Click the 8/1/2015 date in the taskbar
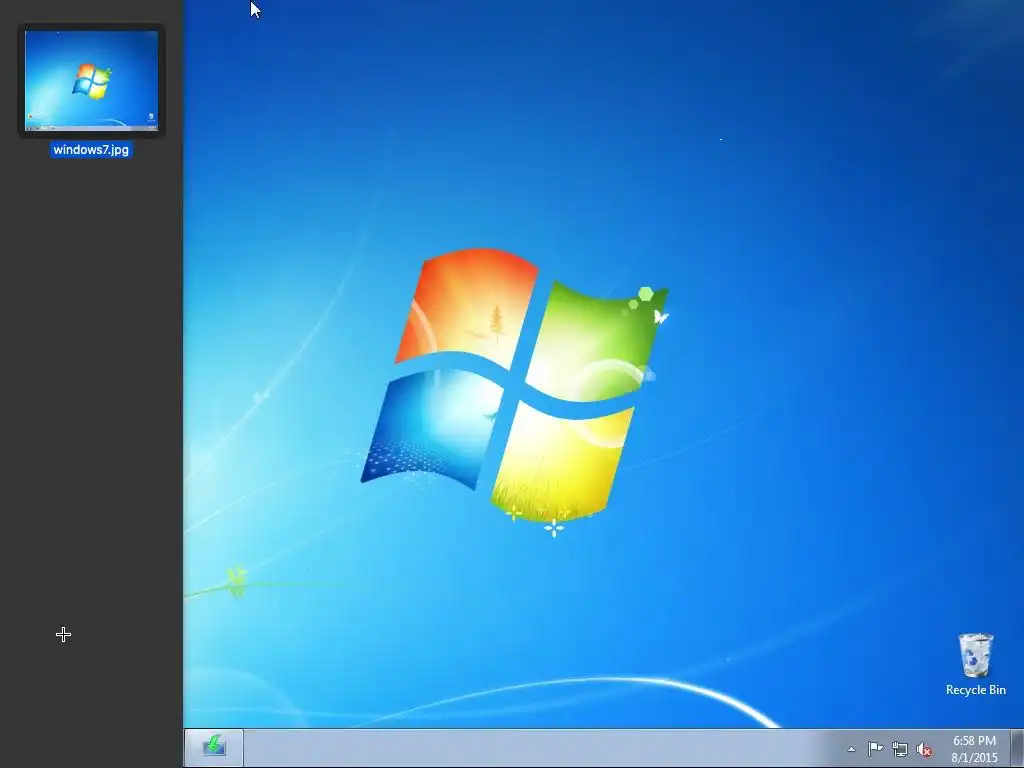The width and height of the screenshot is (1024, 768). coord(974,758)
